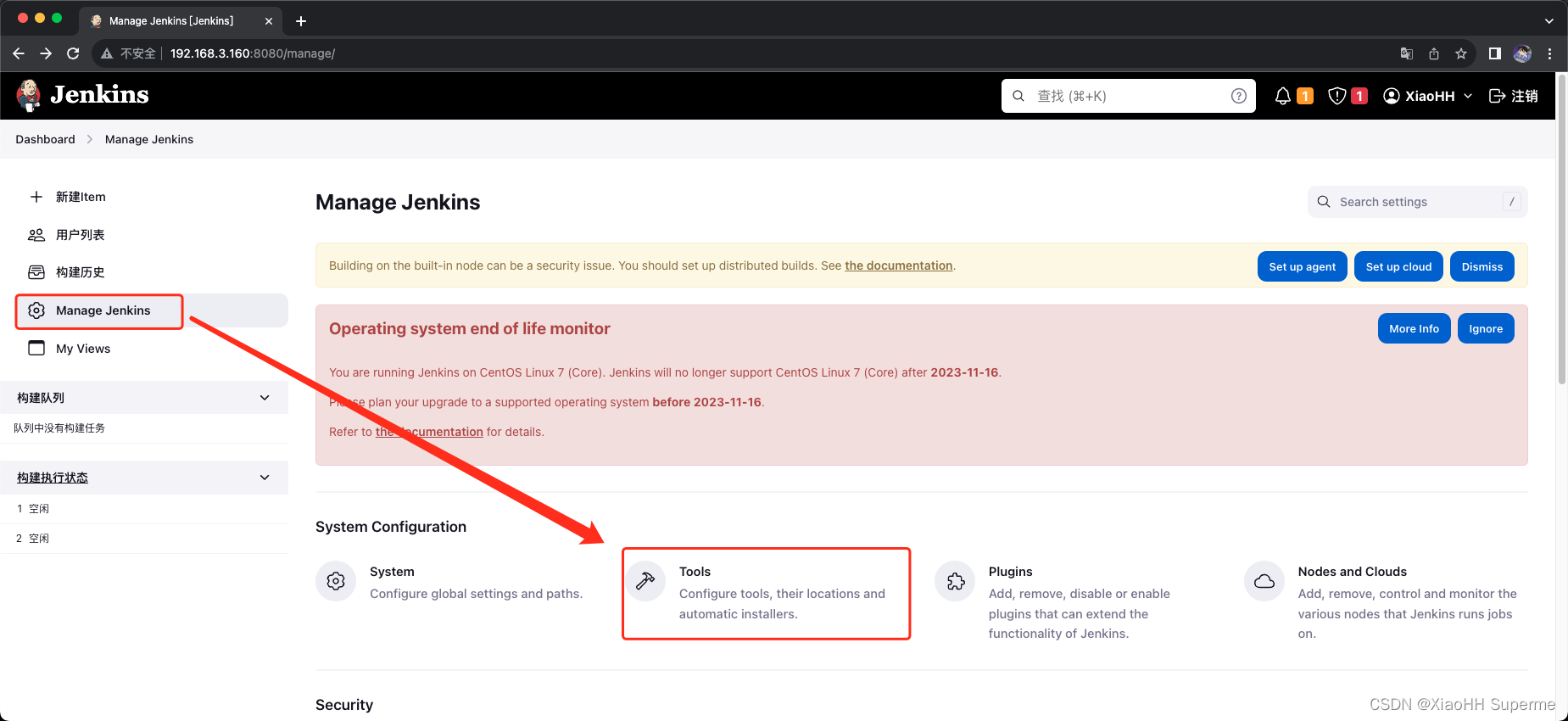1568x721 pixels.
Task: Click executor row '2 空闲'
Action: (x=144, y=539)
